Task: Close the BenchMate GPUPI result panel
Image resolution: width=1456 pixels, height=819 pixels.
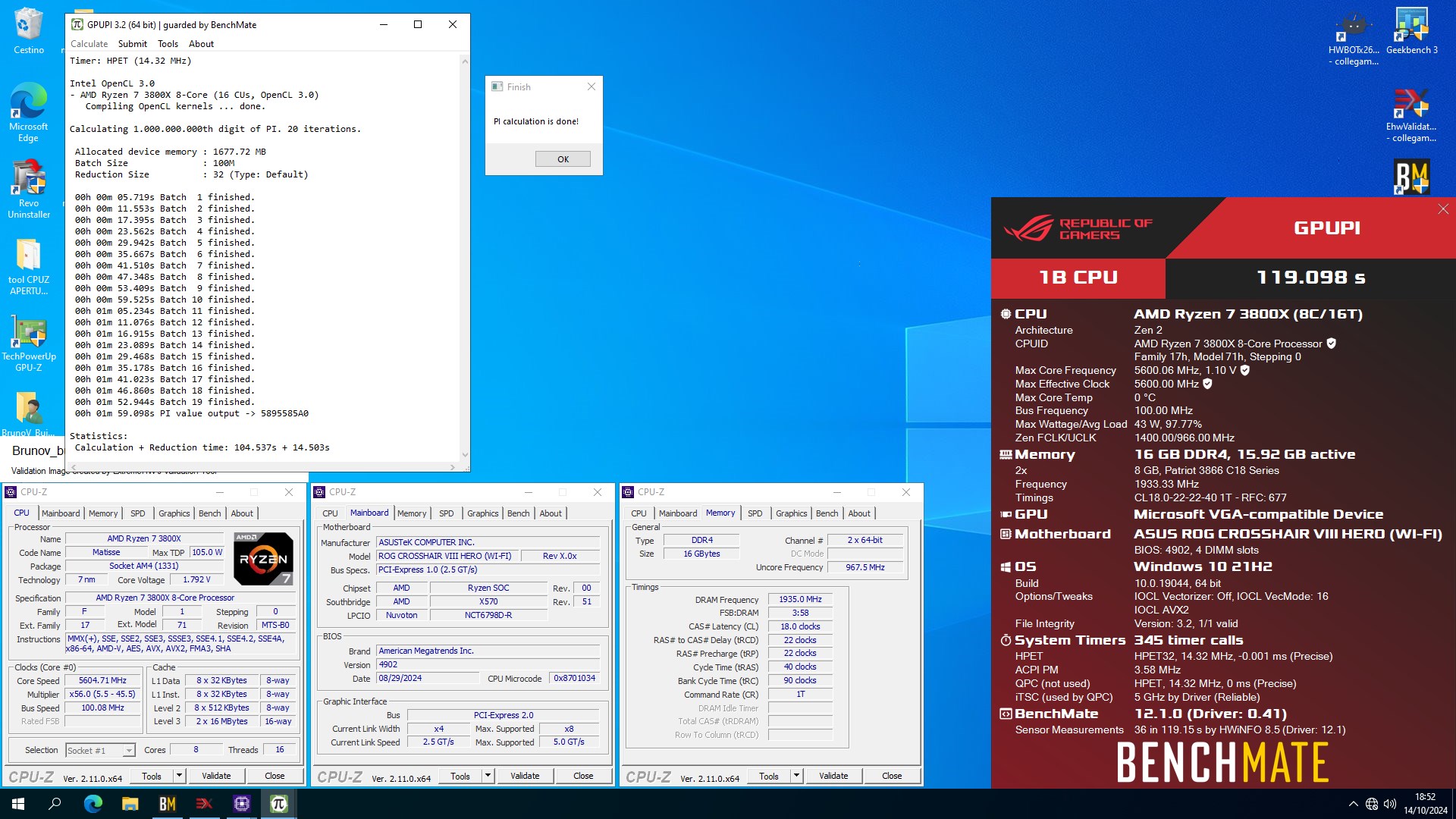Action: [x=1442, y=209]
